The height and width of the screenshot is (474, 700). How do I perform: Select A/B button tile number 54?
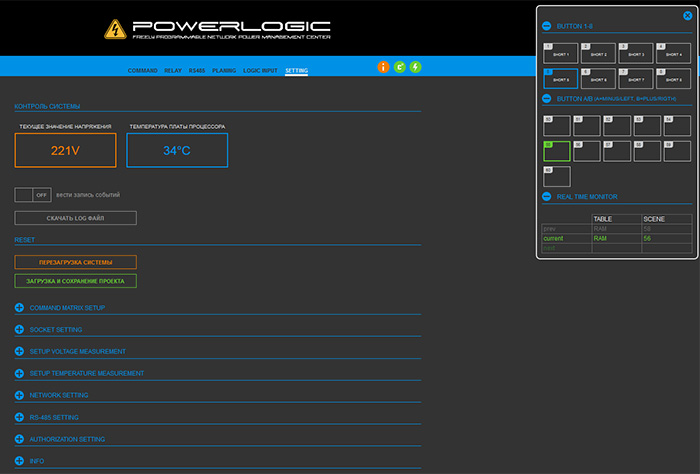coord(677,126)
